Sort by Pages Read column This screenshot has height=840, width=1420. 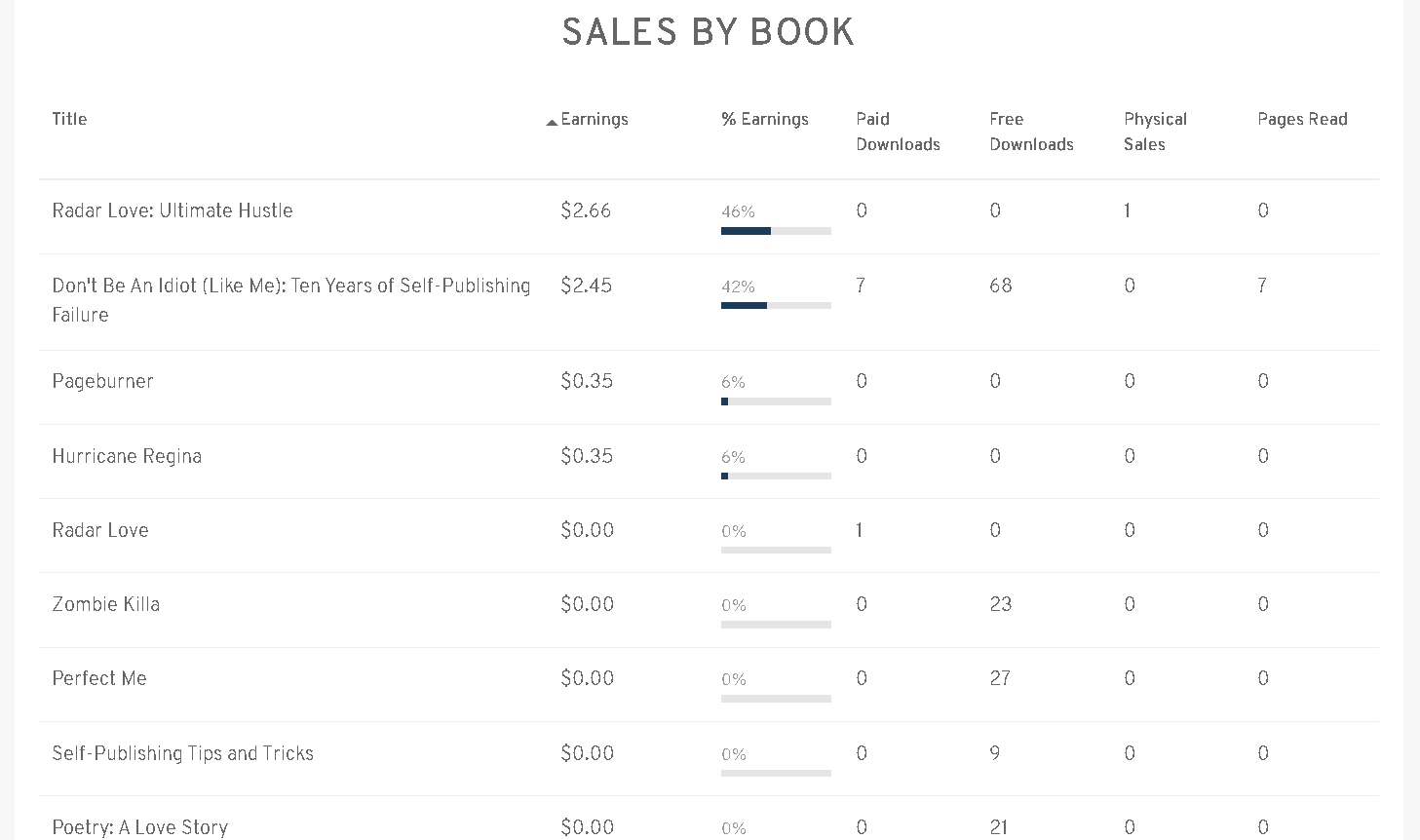click(1302, 119)
